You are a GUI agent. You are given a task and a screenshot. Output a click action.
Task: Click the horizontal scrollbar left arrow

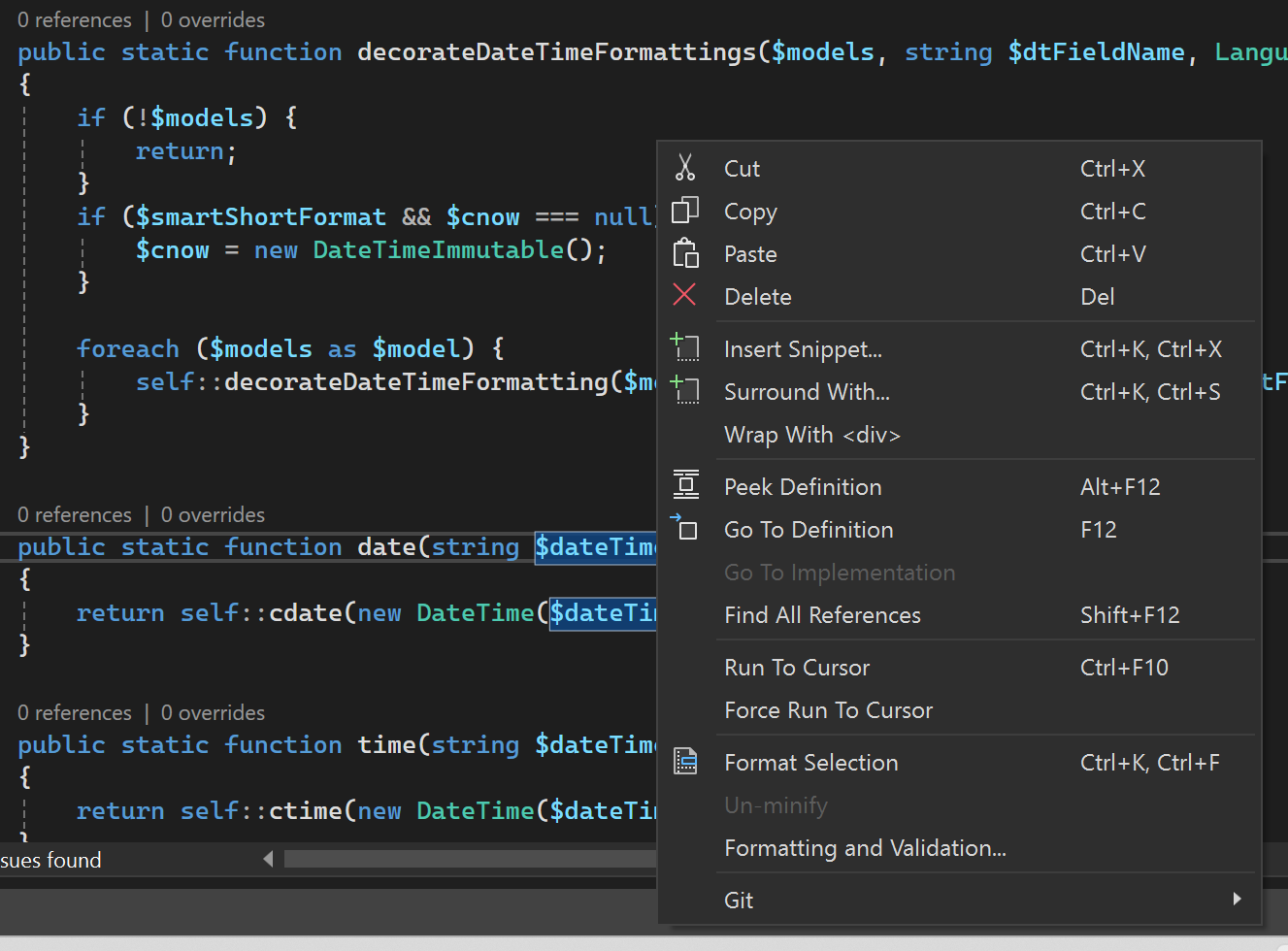pos(268,859)
